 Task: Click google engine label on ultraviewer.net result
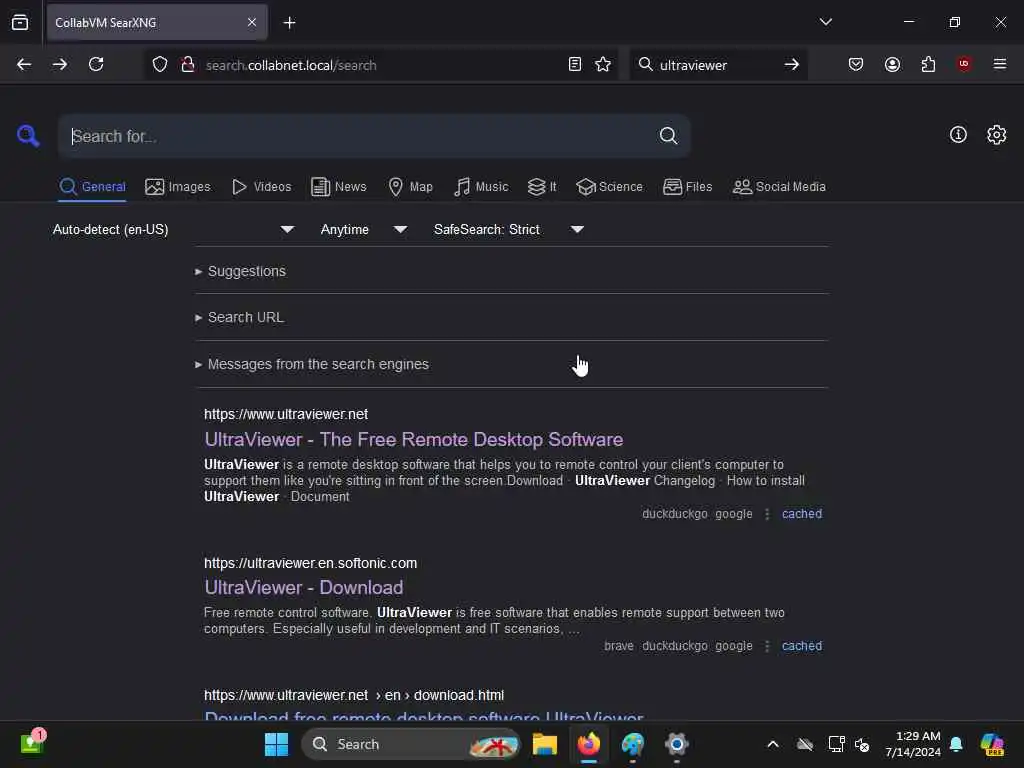[x=733, y=514]
